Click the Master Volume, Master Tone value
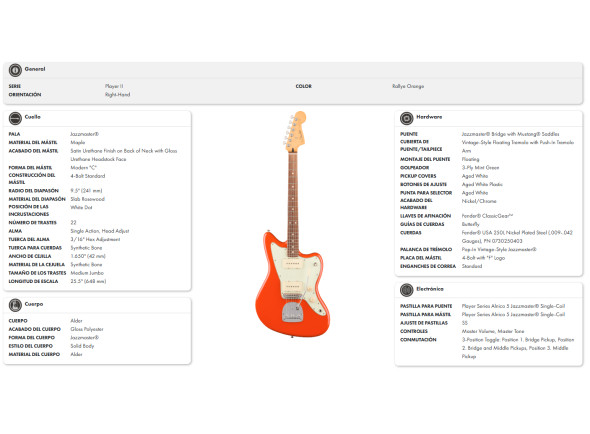The width and height of the screenshot is (590, 434). coord(493,331)
